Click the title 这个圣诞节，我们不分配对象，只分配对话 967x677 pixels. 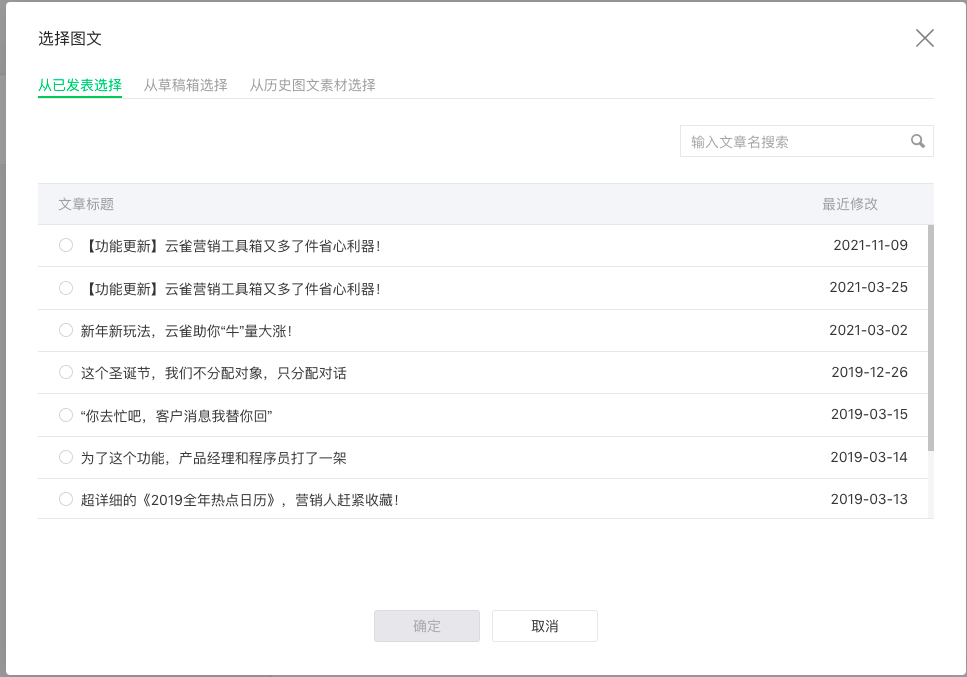pyautogui.click(x=213, y=373)
